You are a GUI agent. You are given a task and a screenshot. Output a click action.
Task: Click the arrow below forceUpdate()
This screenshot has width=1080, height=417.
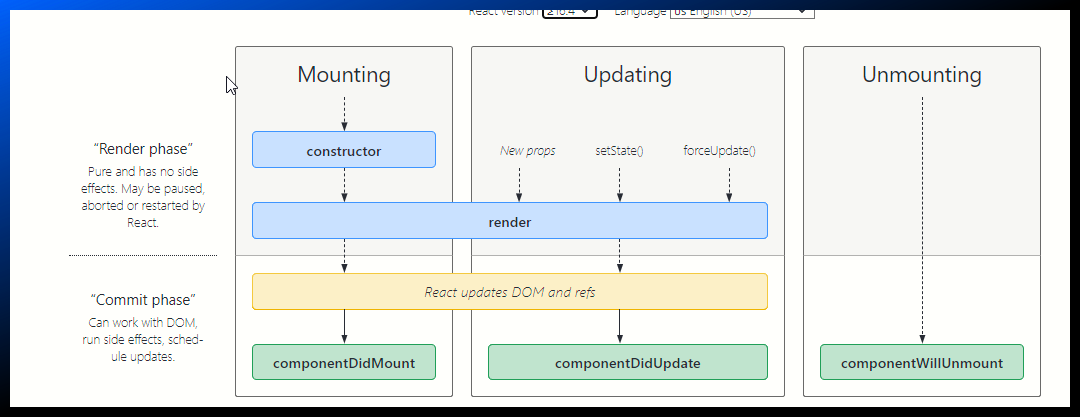pos(729,184)
